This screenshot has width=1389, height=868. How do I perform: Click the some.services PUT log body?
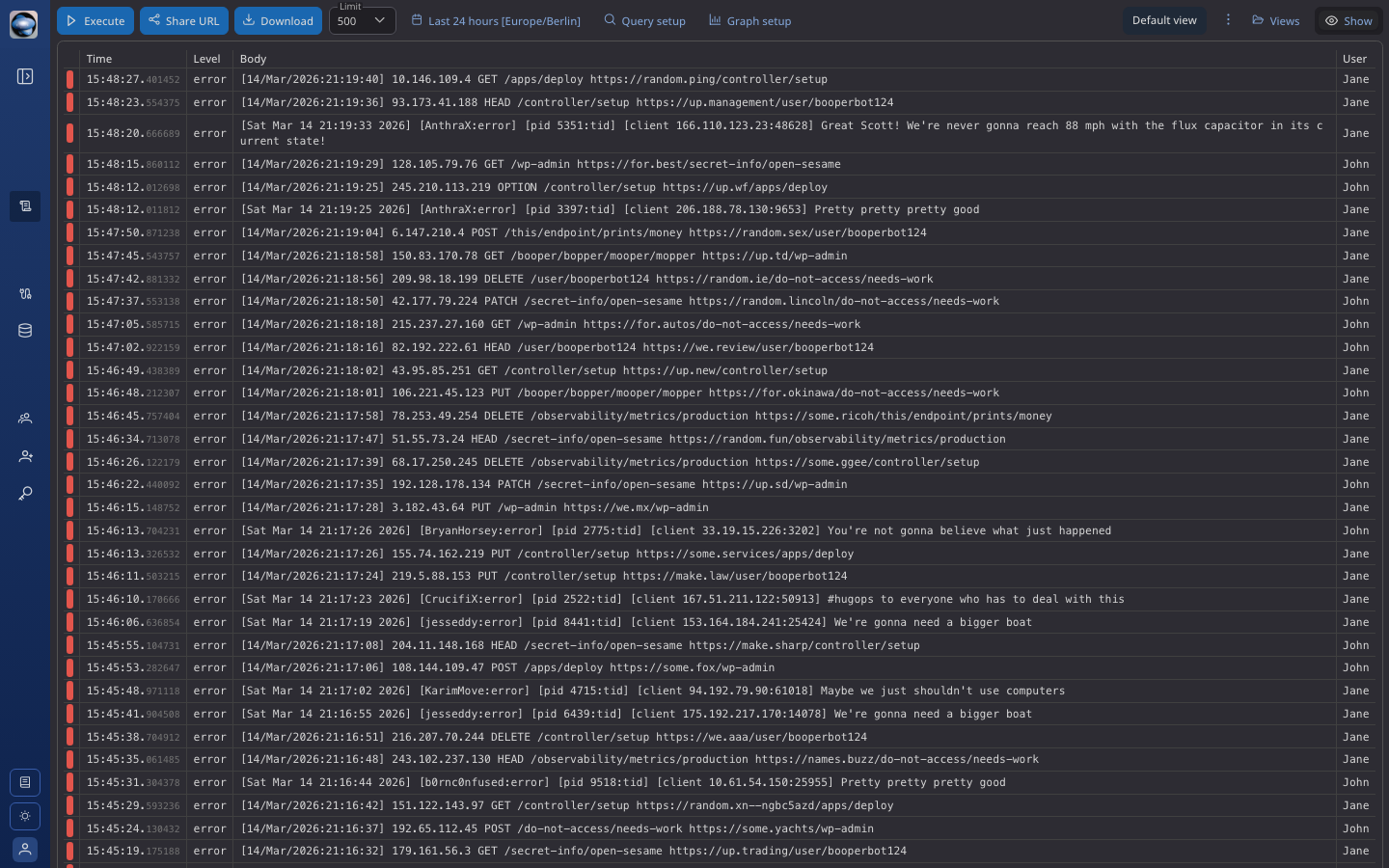click(x=547, y=554)
